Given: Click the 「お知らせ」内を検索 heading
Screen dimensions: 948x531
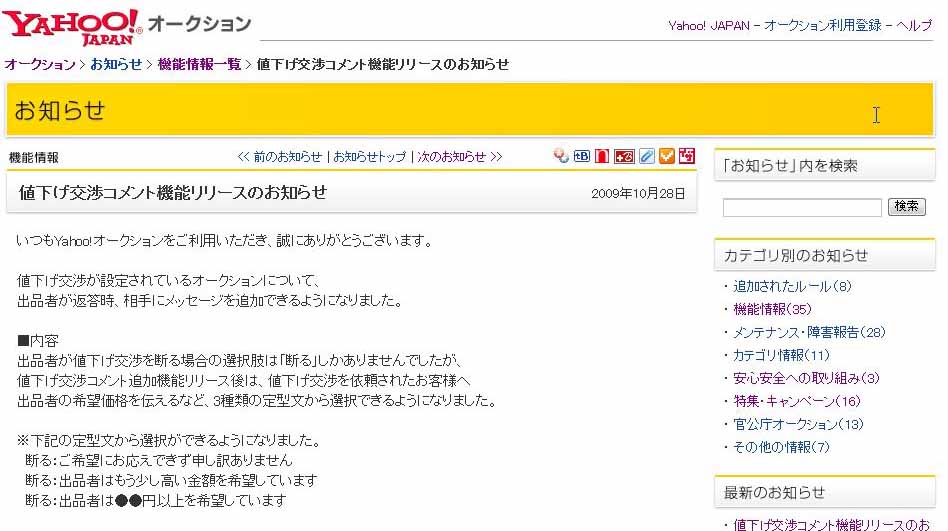Looking at the screenshot, I should (x=790, y=166).
